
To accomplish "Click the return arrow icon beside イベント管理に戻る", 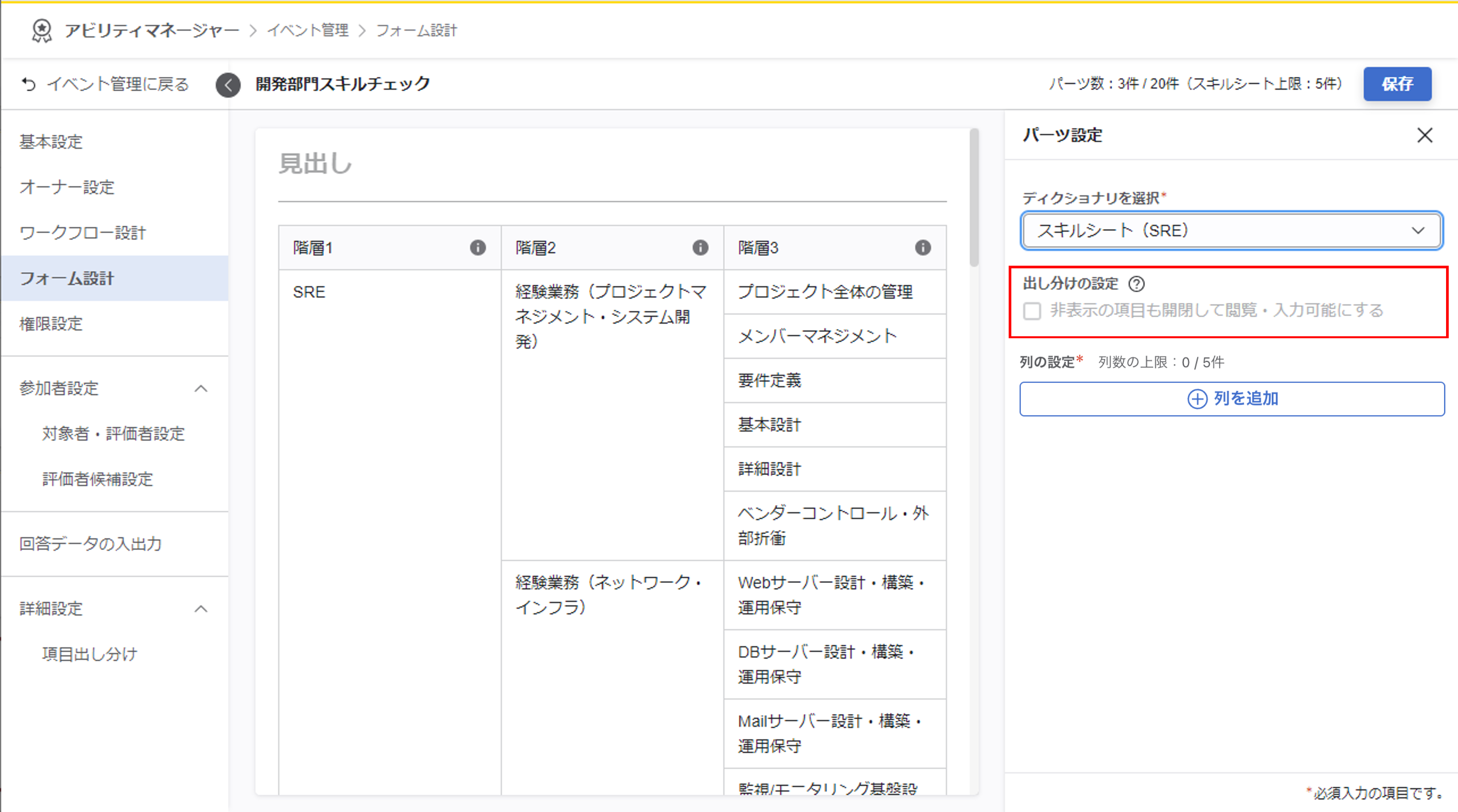I will (x=28, y=84).
